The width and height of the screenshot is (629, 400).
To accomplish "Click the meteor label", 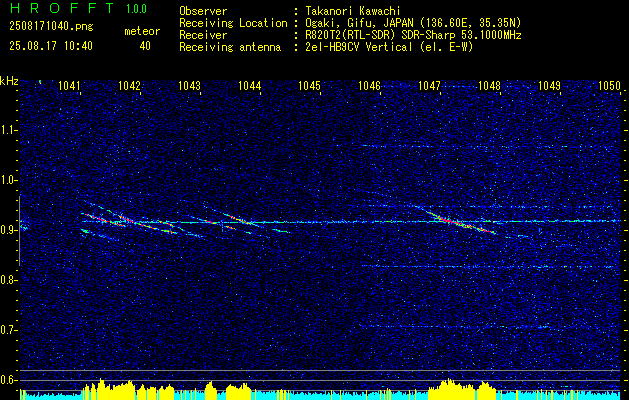I will point(142,31).
